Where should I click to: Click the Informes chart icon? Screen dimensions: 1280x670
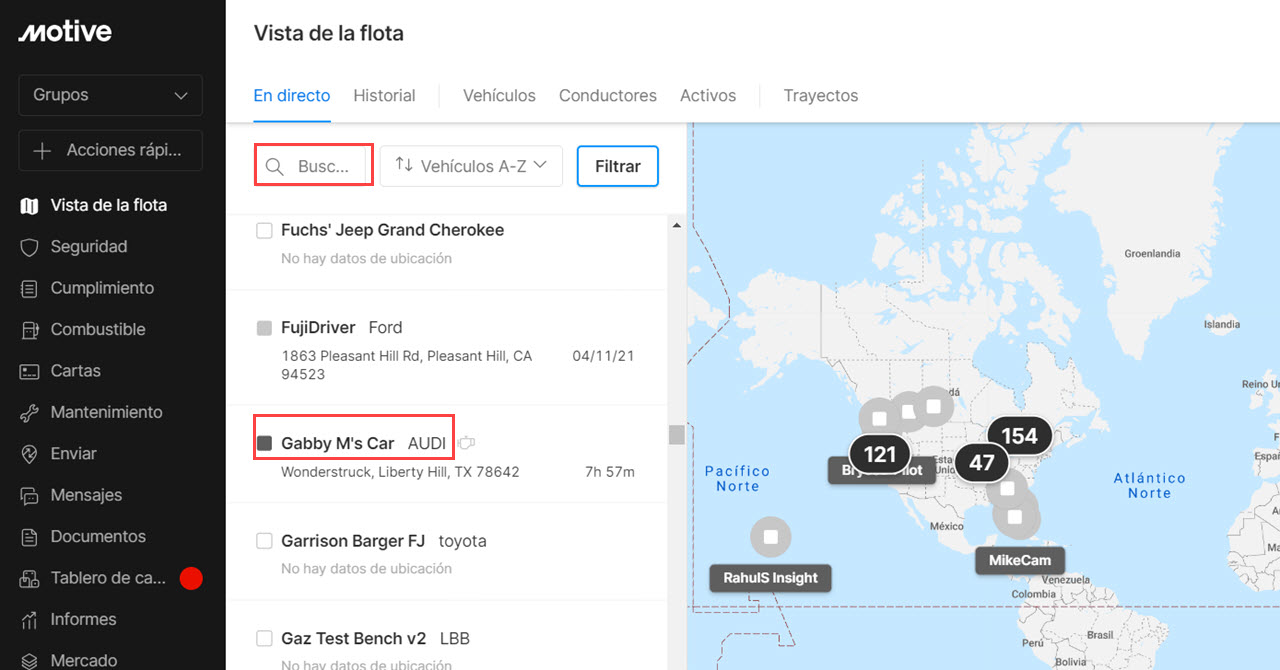(30, 620)
